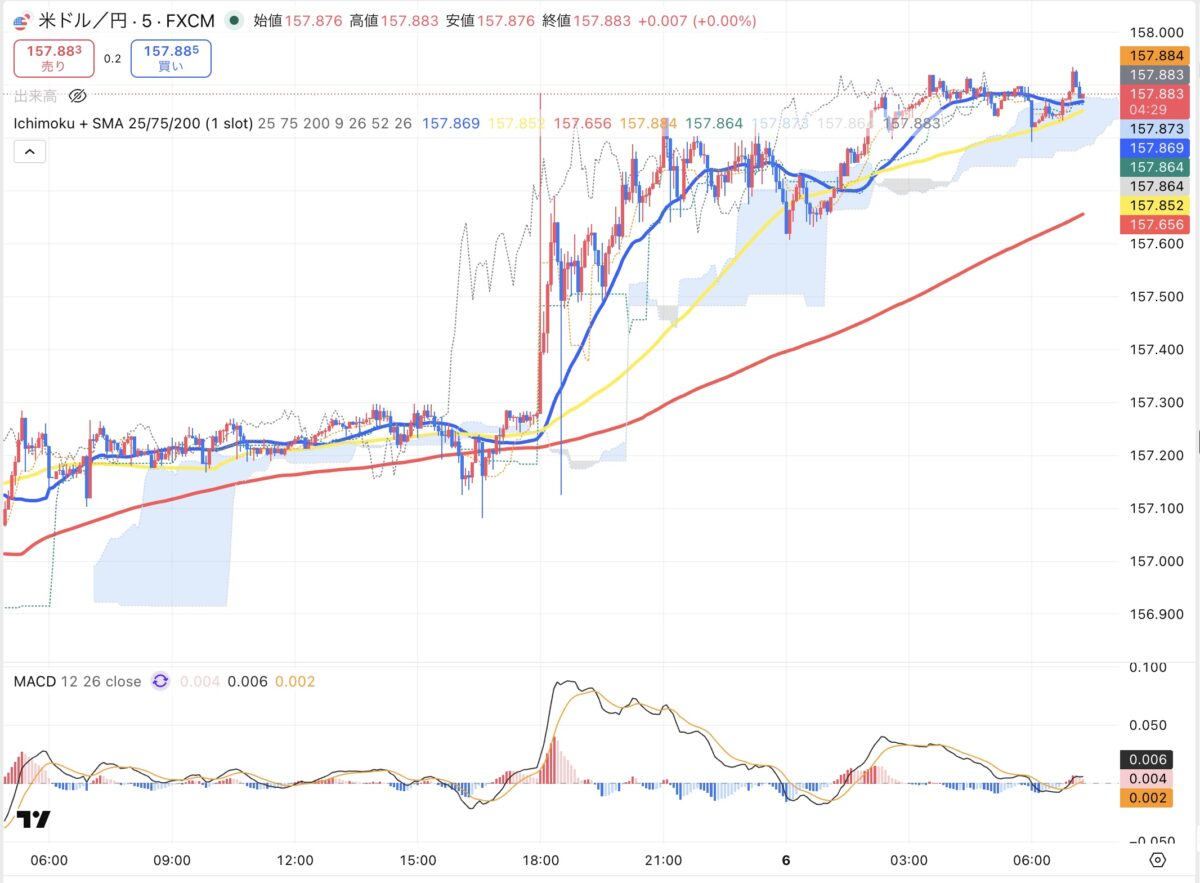Click the 157.300 price scale label
Image resolution: width=1200 pixels, height=883 pixels.
click(1157, 403)
